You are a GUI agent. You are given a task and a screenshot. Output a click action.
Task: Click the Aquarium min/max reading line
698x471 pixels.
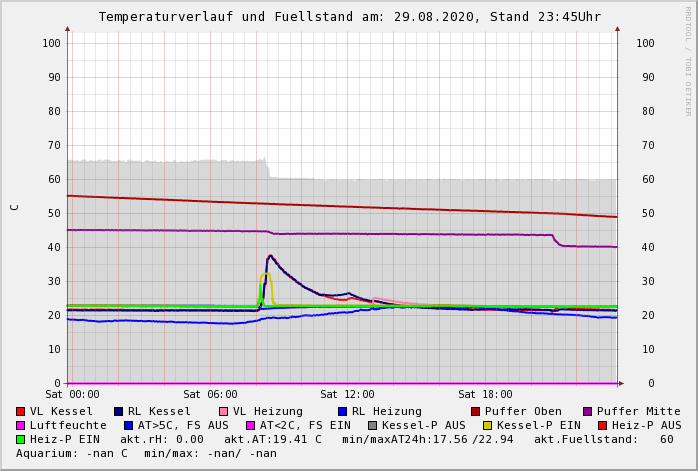(x=146, y=453)
